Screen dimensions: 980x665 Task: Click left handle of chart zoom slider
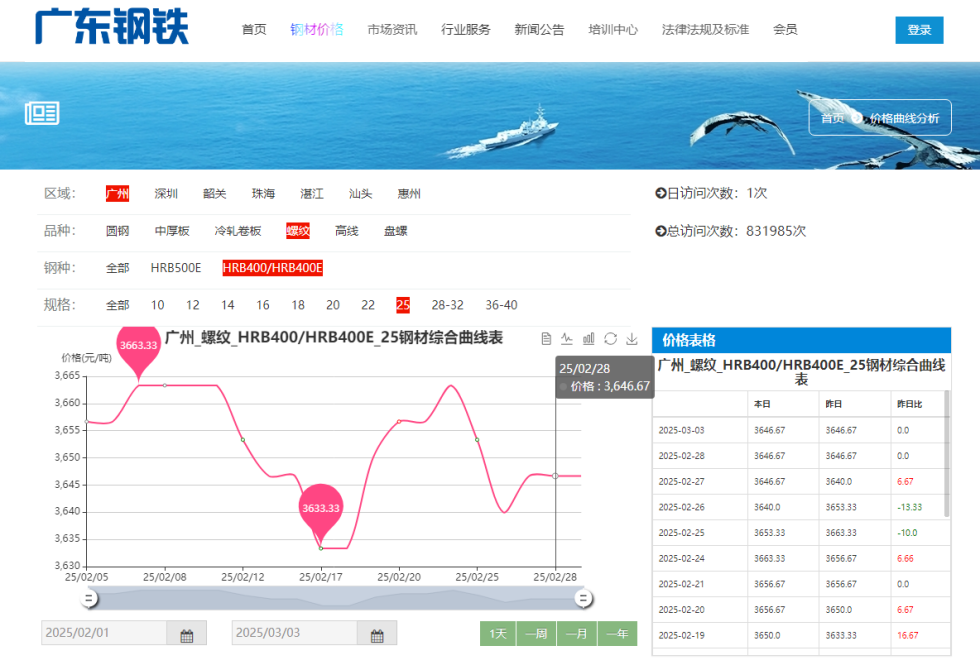[89, 598]
